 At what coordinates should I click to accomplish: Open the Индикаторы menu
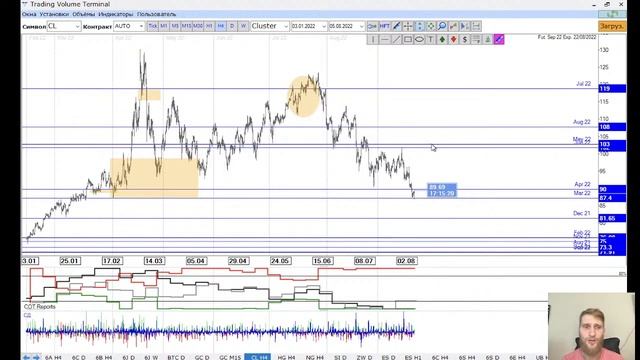click(116, 14)
